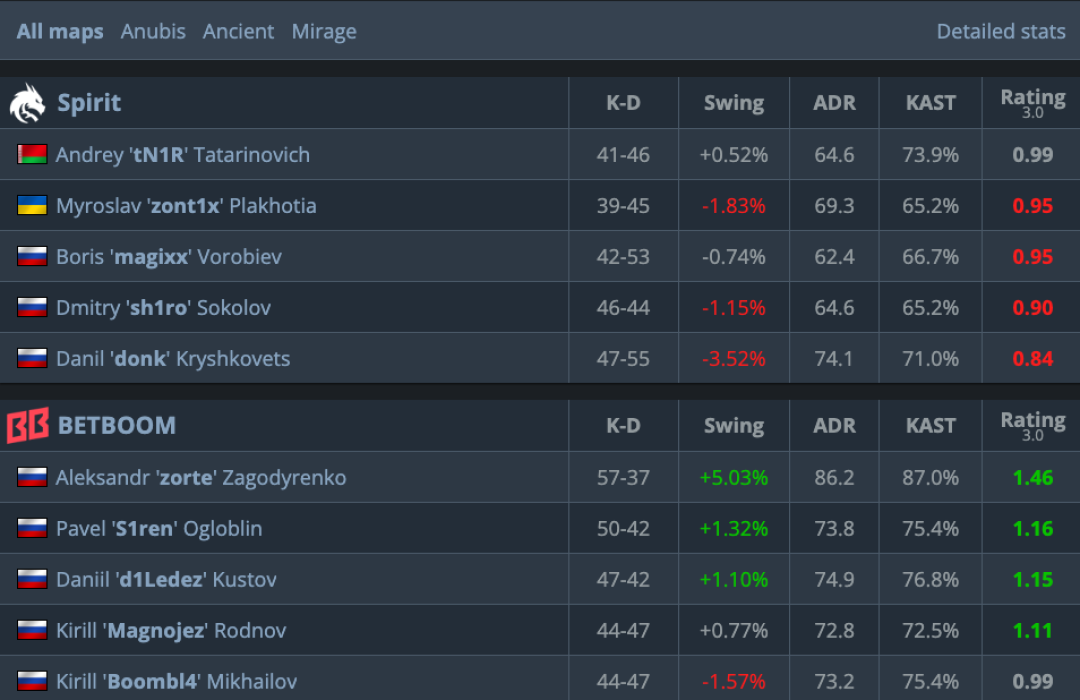Screen dimensions: 1080x700
Task: Open Aleksandr 'zorte' Zagodyrenko player profile
Action: [x=201, y=477]
